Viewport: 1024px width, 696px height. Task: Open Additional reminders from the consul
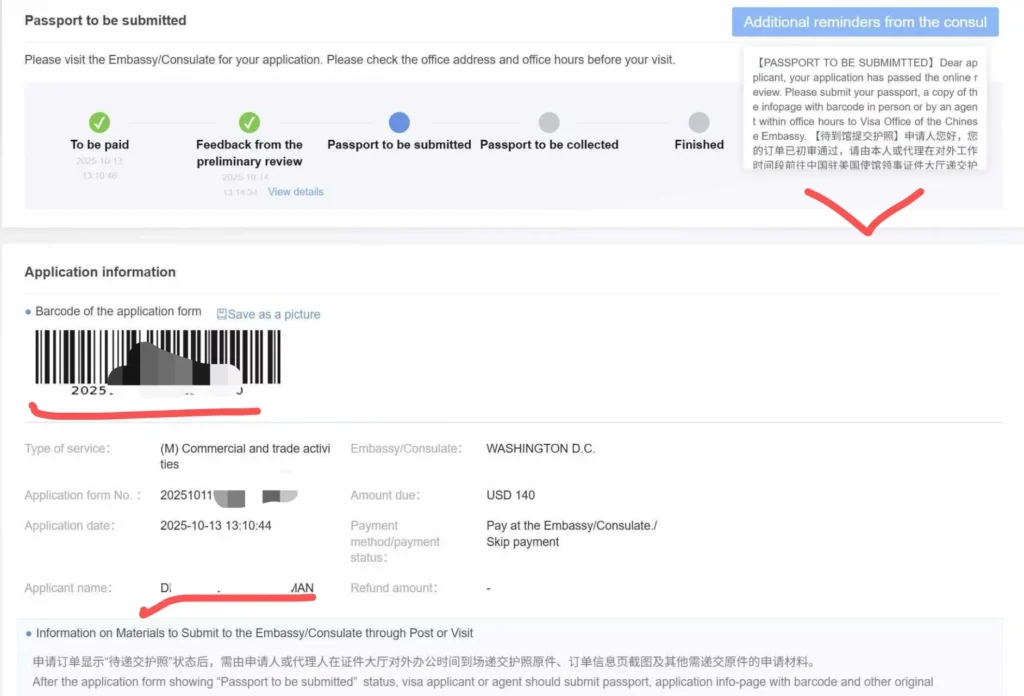865,22
